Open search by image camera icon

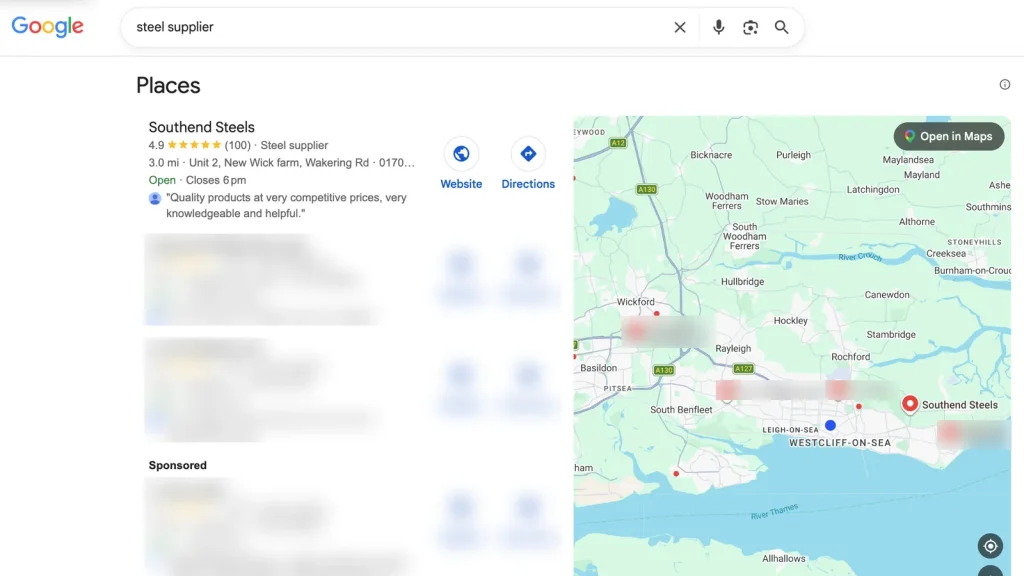pyautogui.click(x=750, y=27)
